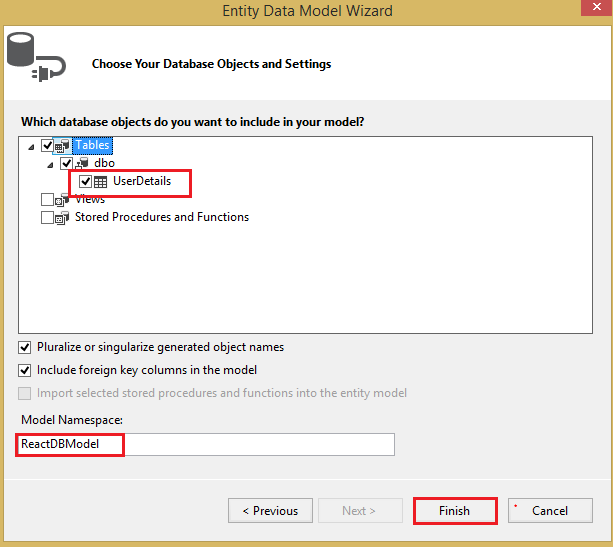Uncheck the UserDetails table checkbox
The height and width of the screenshot is (547, 613).
(85, 182)
